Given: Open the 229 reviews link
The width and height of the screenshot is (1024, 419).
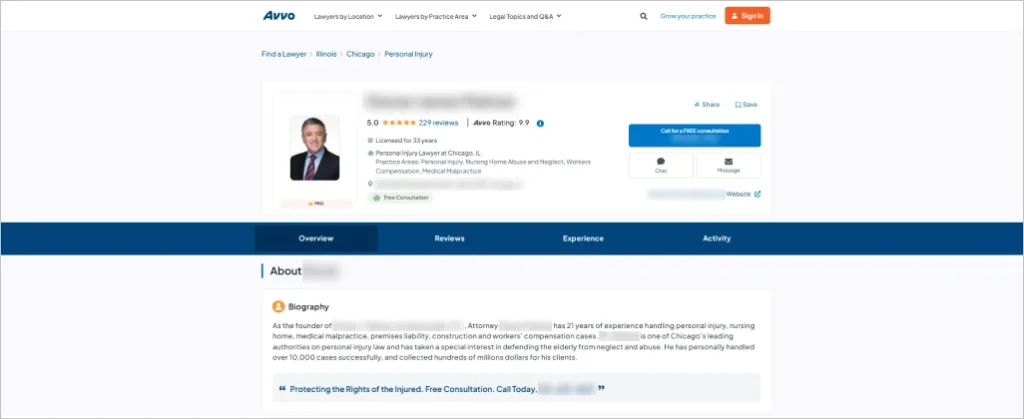Looking at the screenshot, I should [438, 123].
